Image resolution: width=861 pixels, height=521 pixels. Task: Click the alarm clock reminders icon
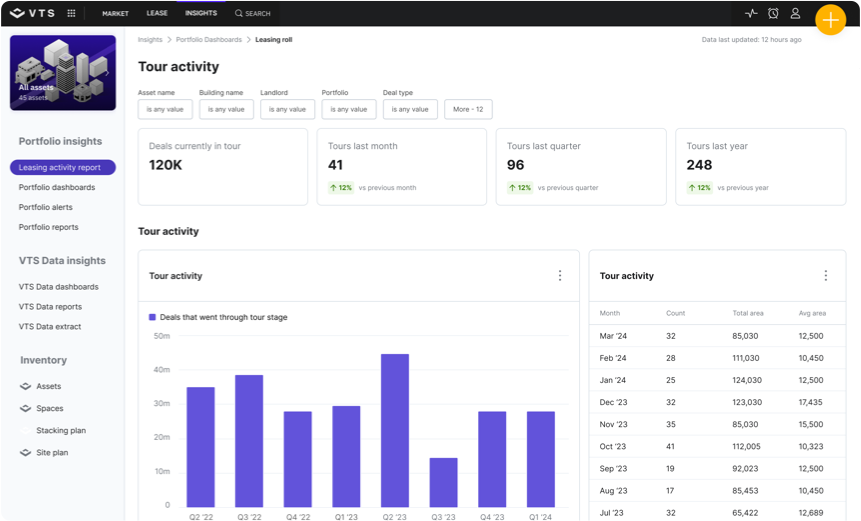773,13
